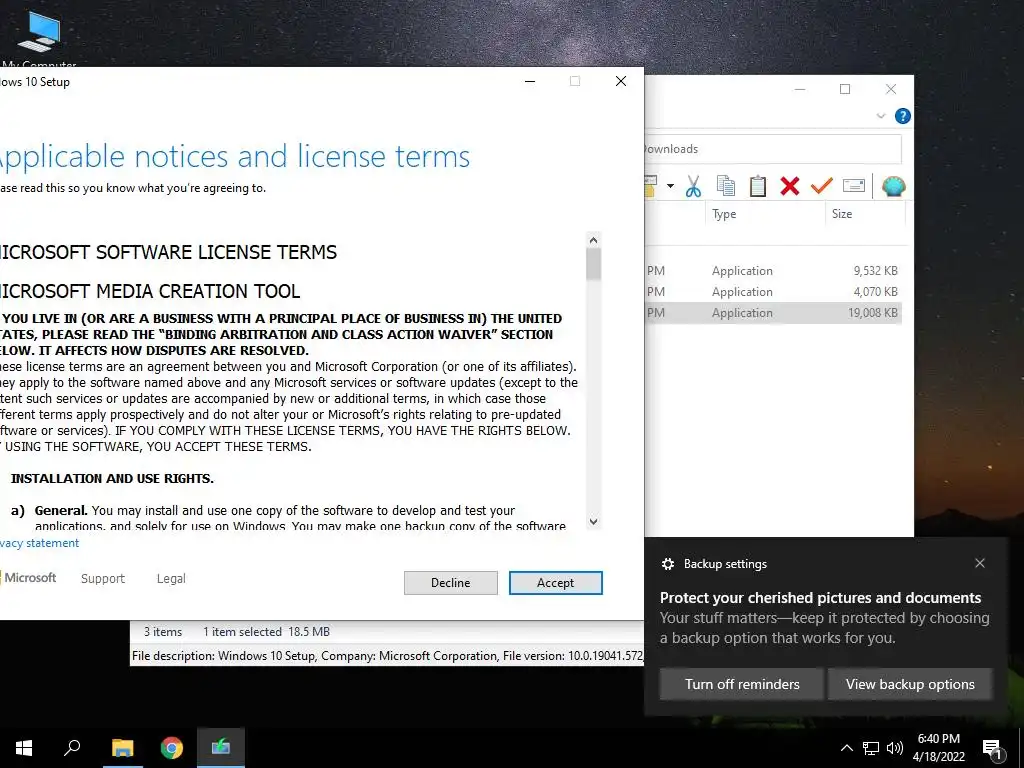This screenshot has width=1024, height=768.
Task: Open the blue Help question mark icon
Action: point(903,116)
